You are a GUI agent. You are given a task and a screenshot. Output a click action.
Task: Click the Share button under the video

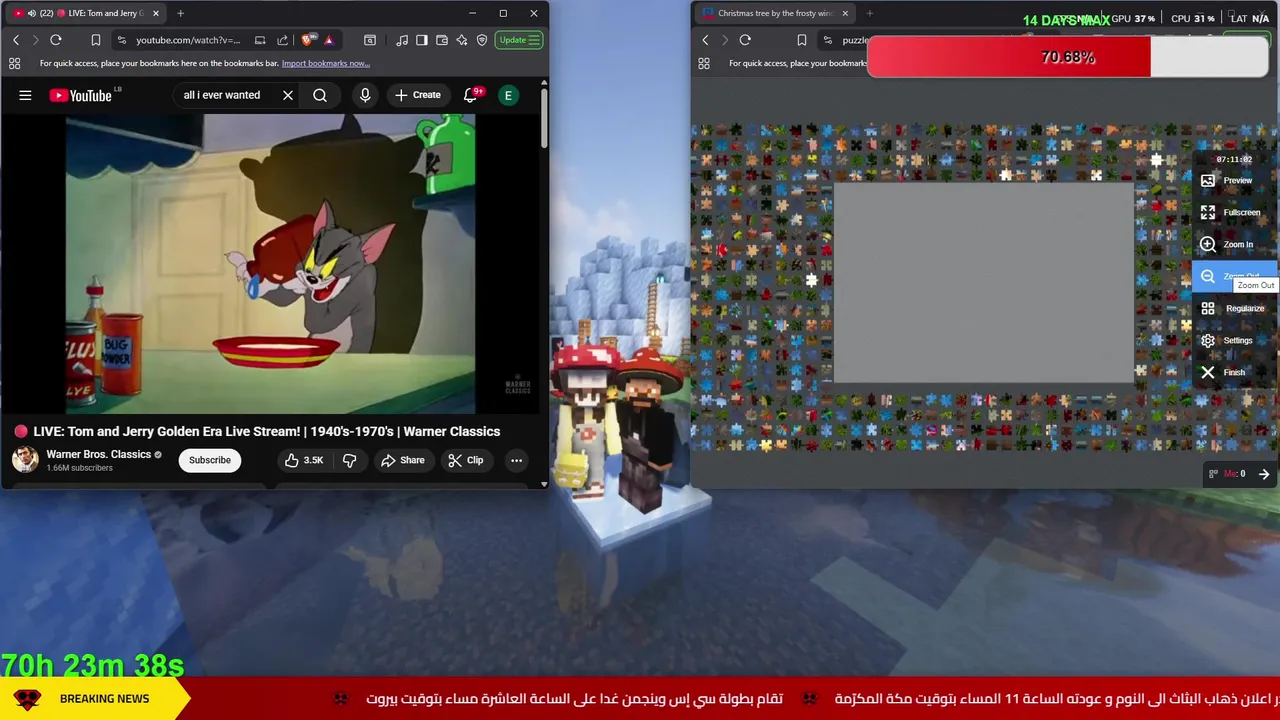click(x=402, y=460)
